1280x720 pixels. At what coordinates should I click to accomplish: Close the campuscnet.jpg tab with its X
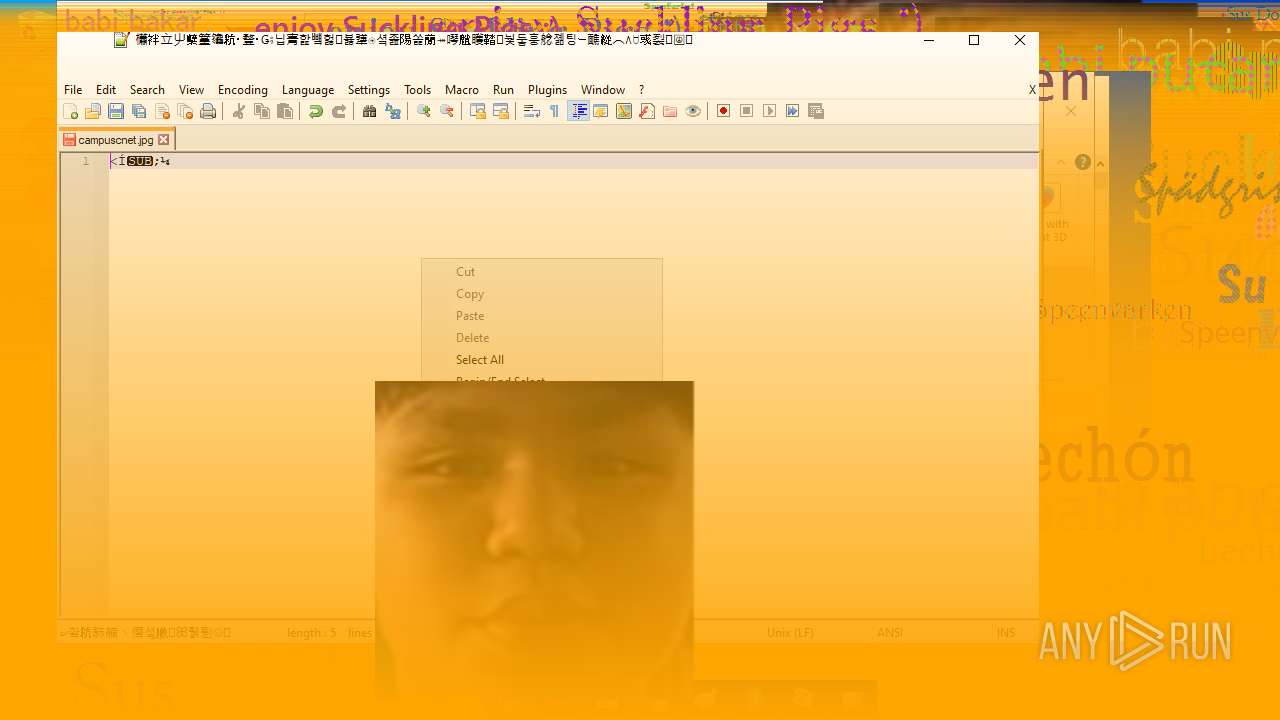click(164, 140)
